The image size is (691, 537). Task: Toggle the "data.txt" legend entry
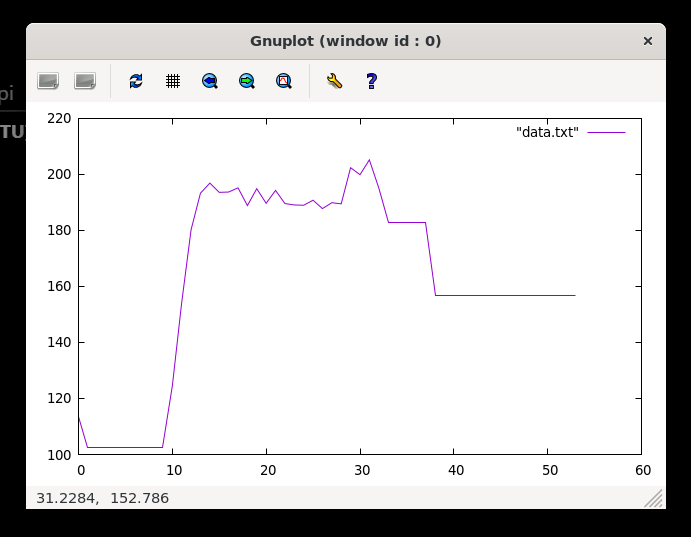pyautogui.click(x=547, y=132)
